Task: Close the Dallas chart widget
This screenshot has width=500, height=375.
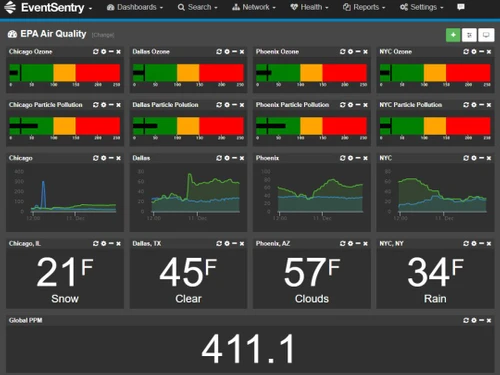Action: point(242,158)
